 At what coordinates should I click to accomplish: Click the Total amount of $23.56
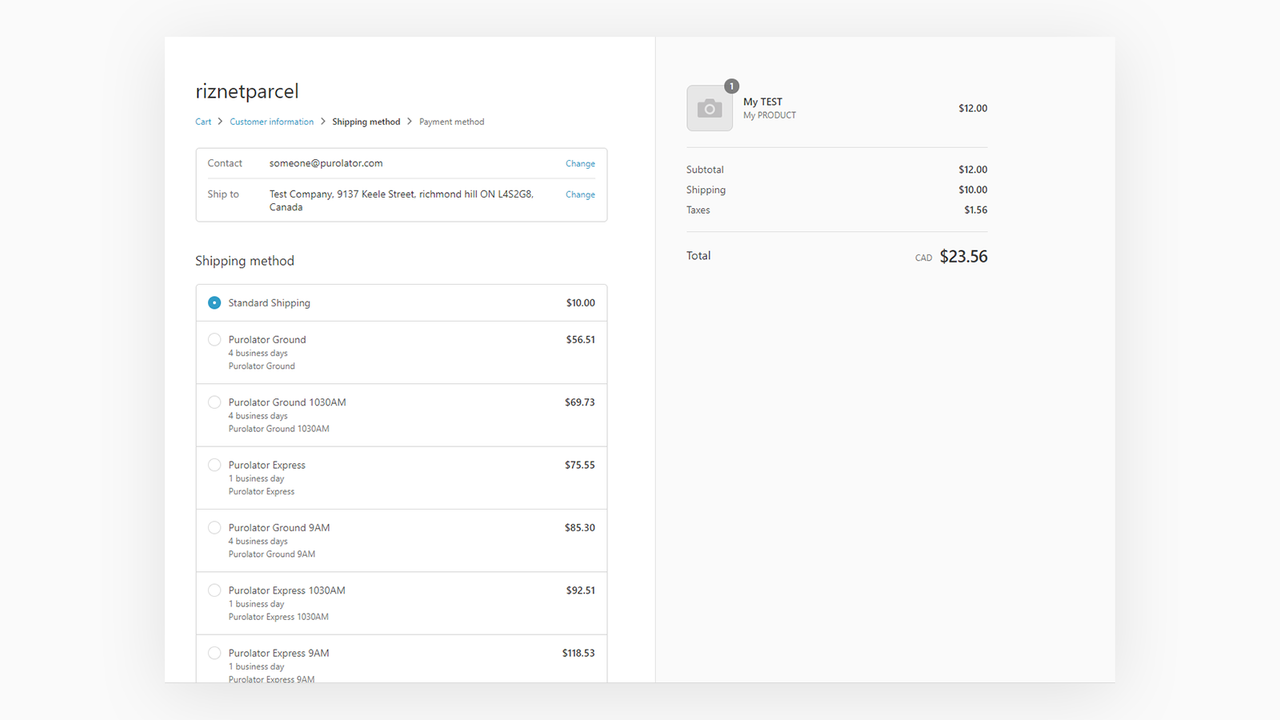[x=962, y=256]
